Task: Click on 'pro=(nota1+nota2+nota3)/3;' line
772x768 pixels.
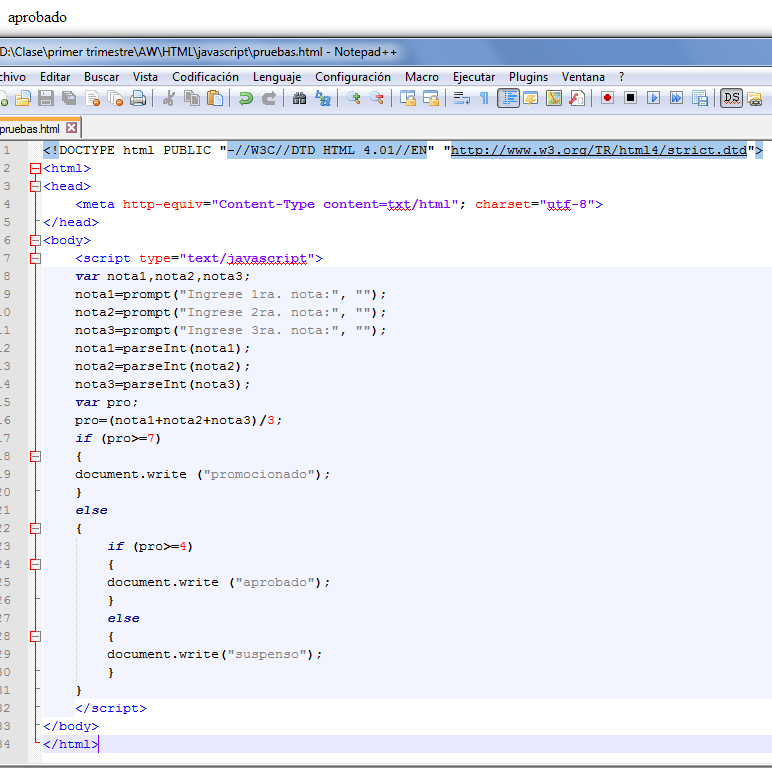Action: 178,420
